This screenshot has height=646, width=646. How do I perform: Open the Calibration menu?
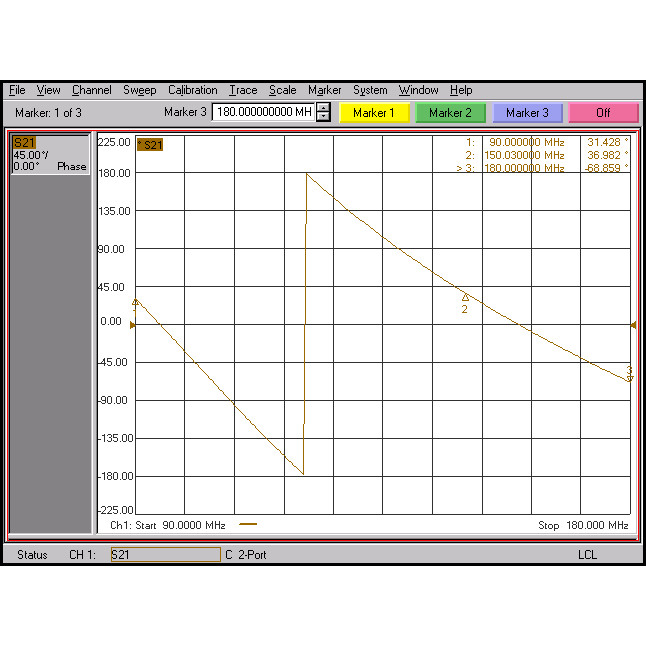point(192,90)
